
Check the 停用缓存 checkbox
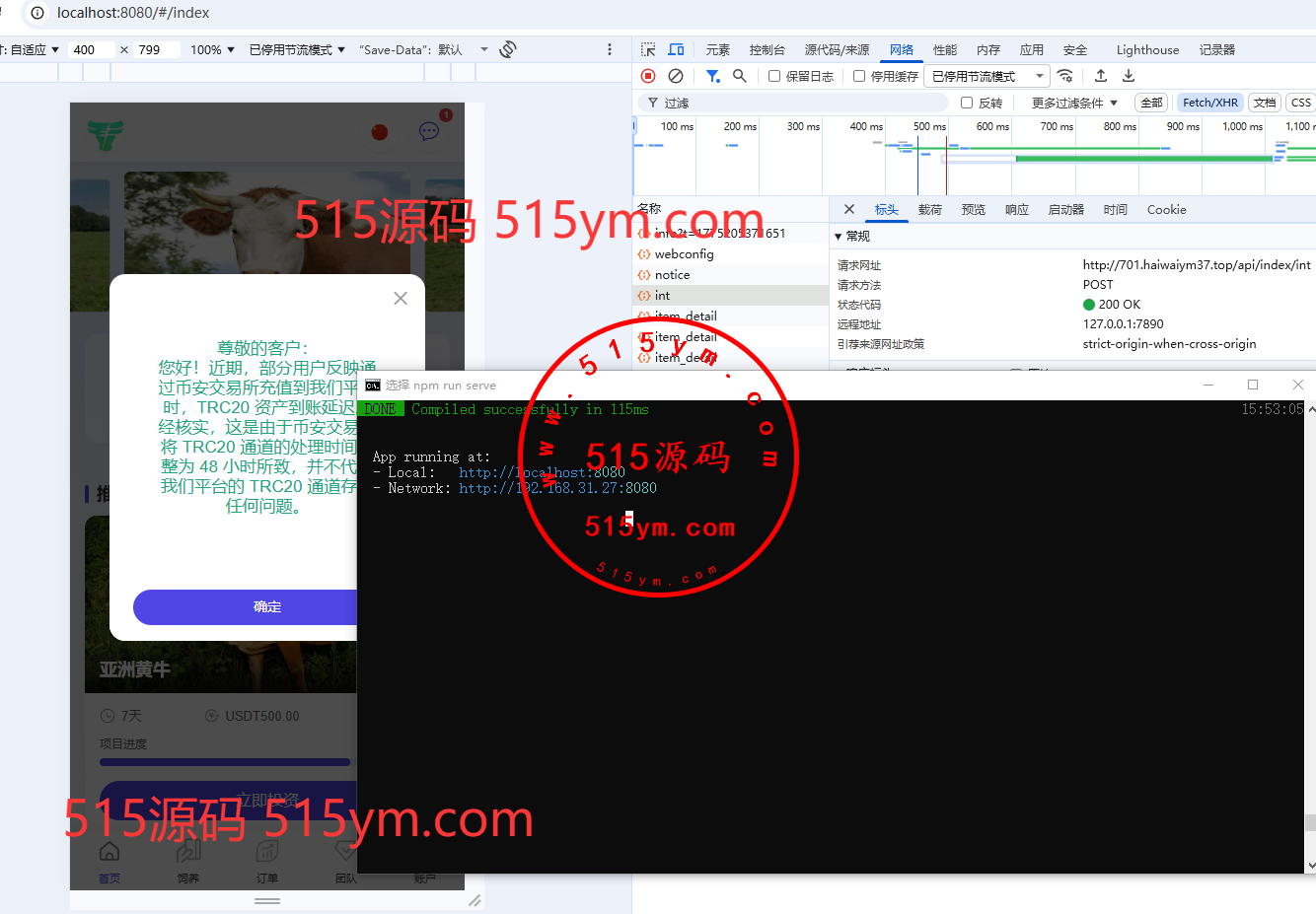pyautogui.click(x=859, y=76)
